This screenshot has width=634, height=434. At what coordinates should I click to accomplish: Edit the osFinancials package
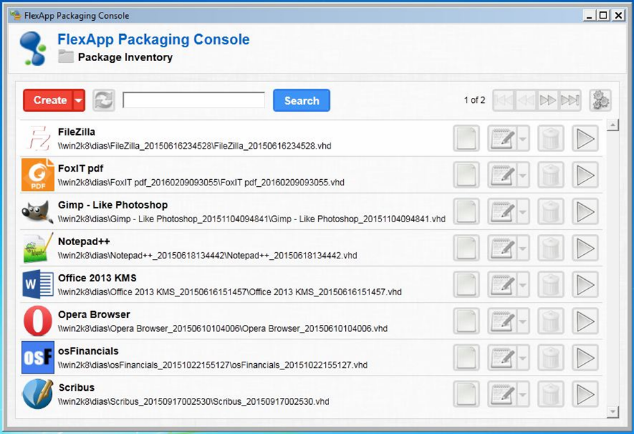[502, 358]
